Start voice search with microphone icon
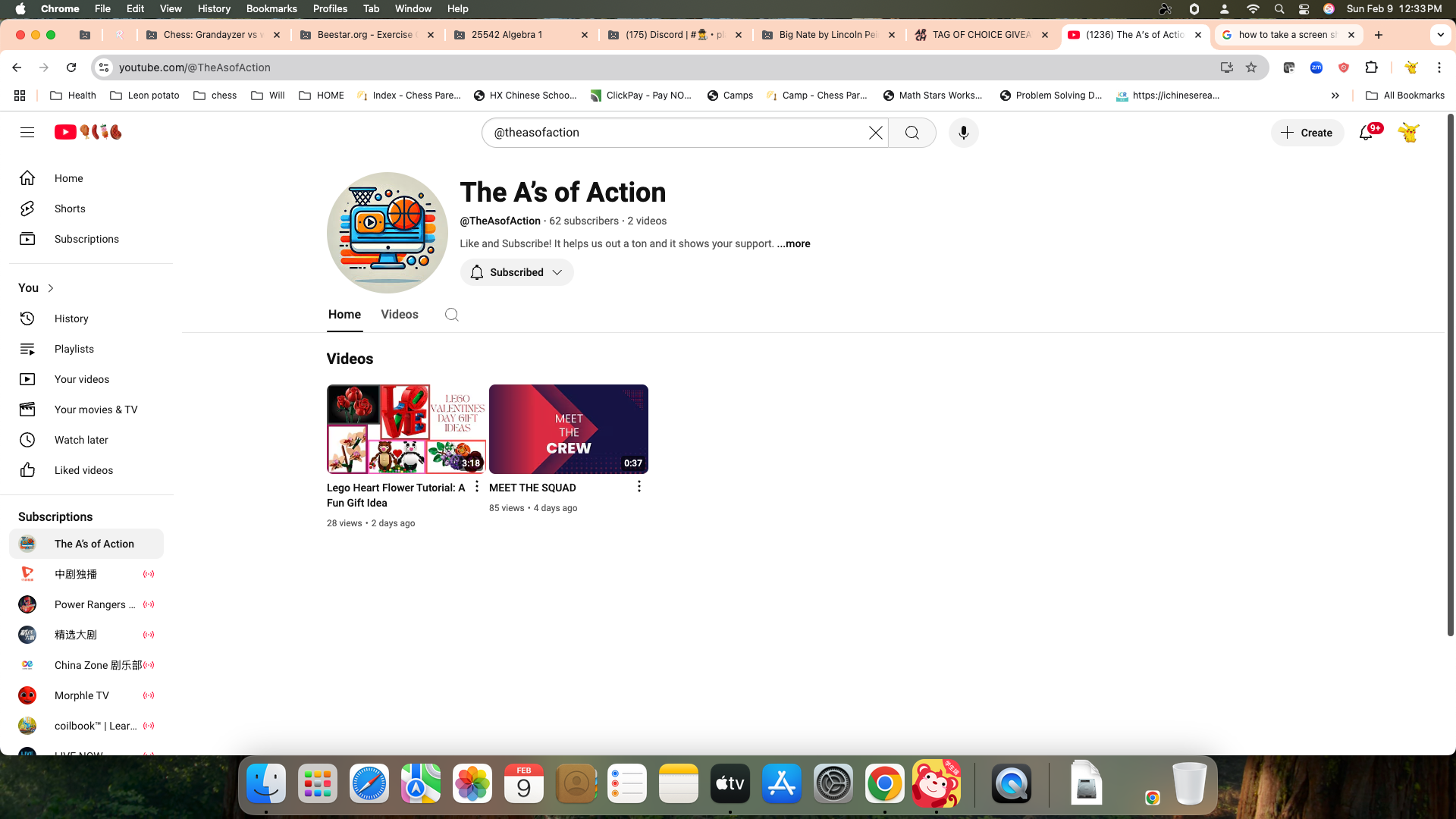The height and width of the screenshot is (819, 1456). (964, 133)
